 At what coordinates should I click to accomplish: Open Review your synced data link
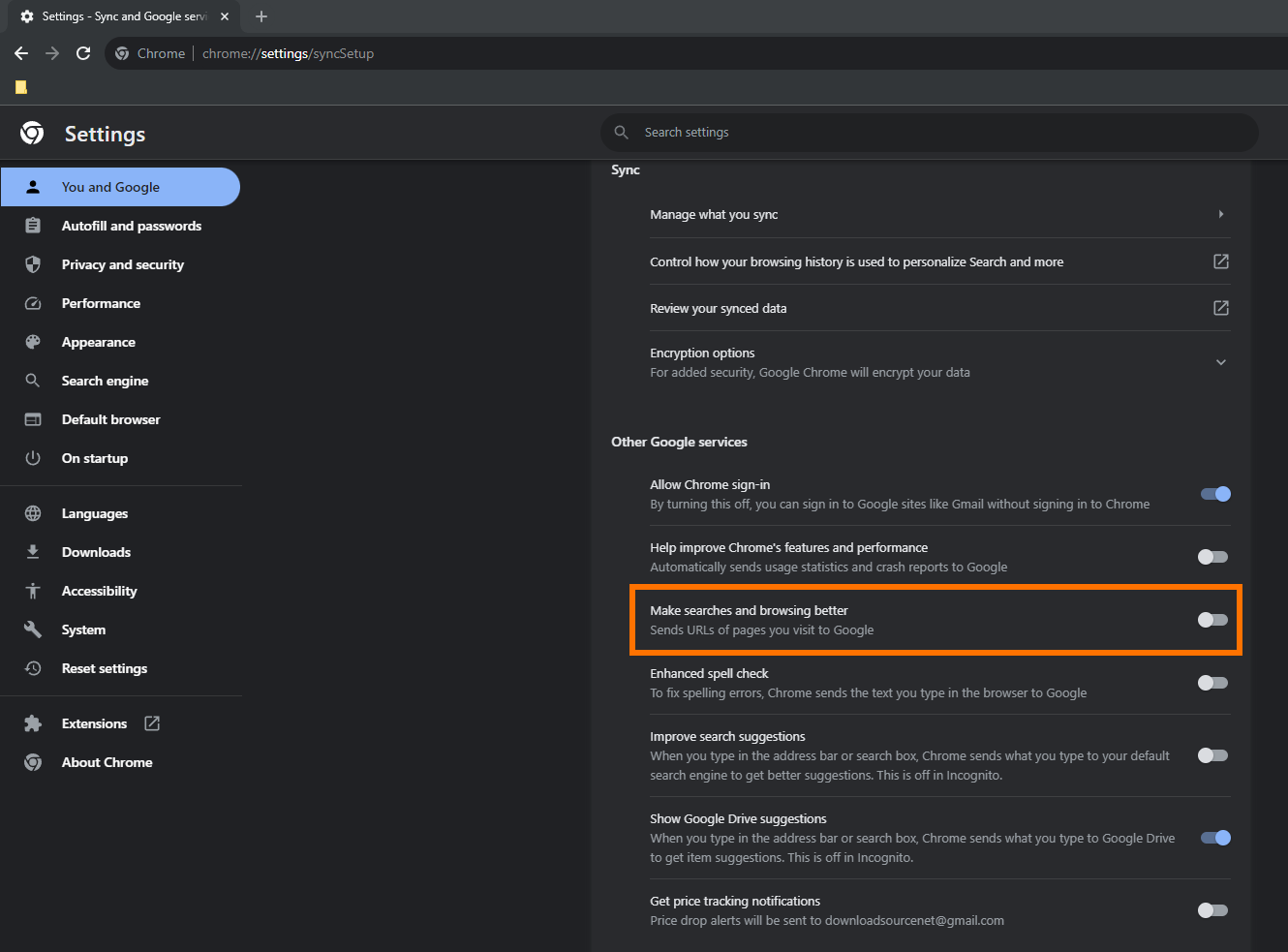(x=940, y=308)
